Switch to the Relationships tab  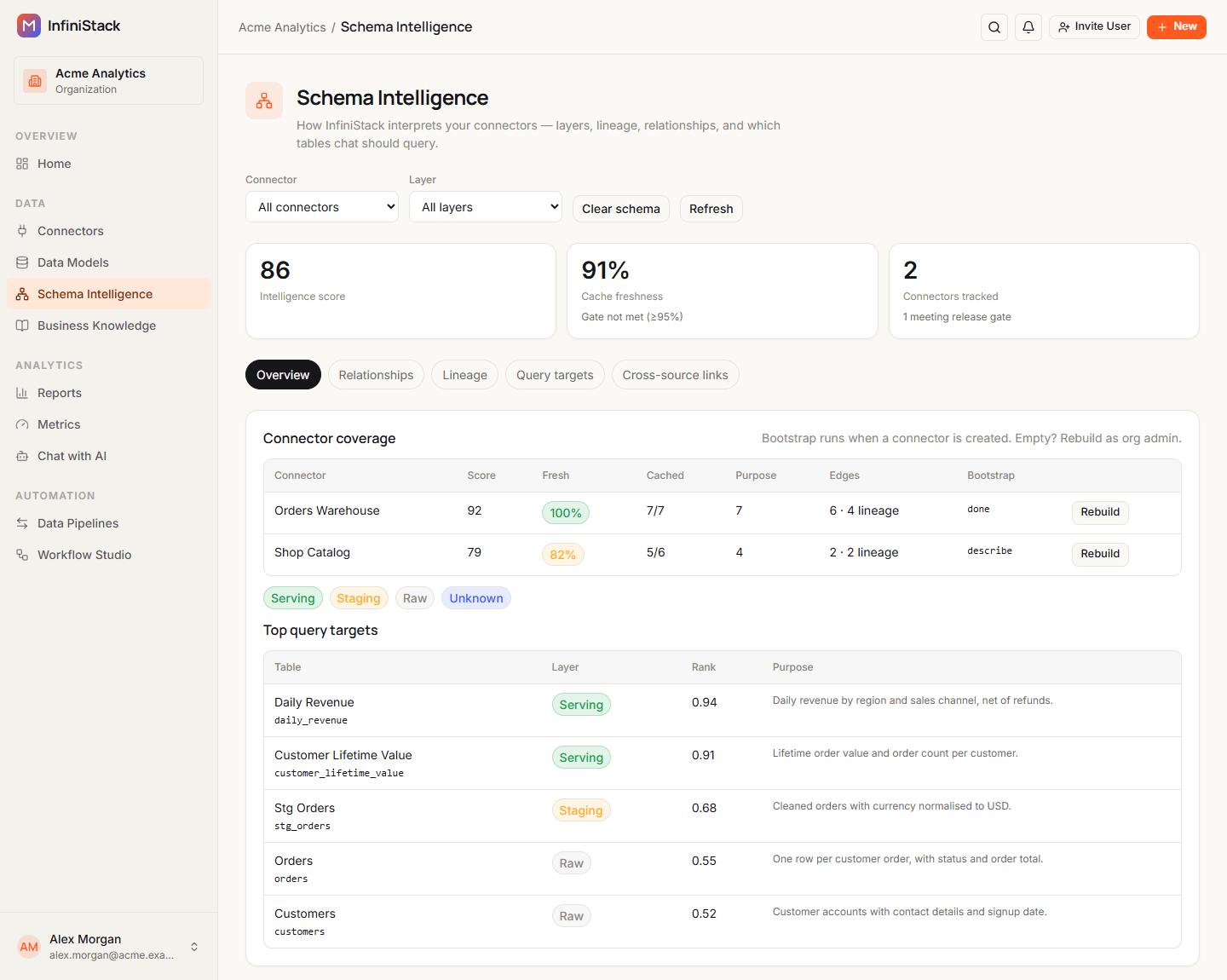[376, 375]
